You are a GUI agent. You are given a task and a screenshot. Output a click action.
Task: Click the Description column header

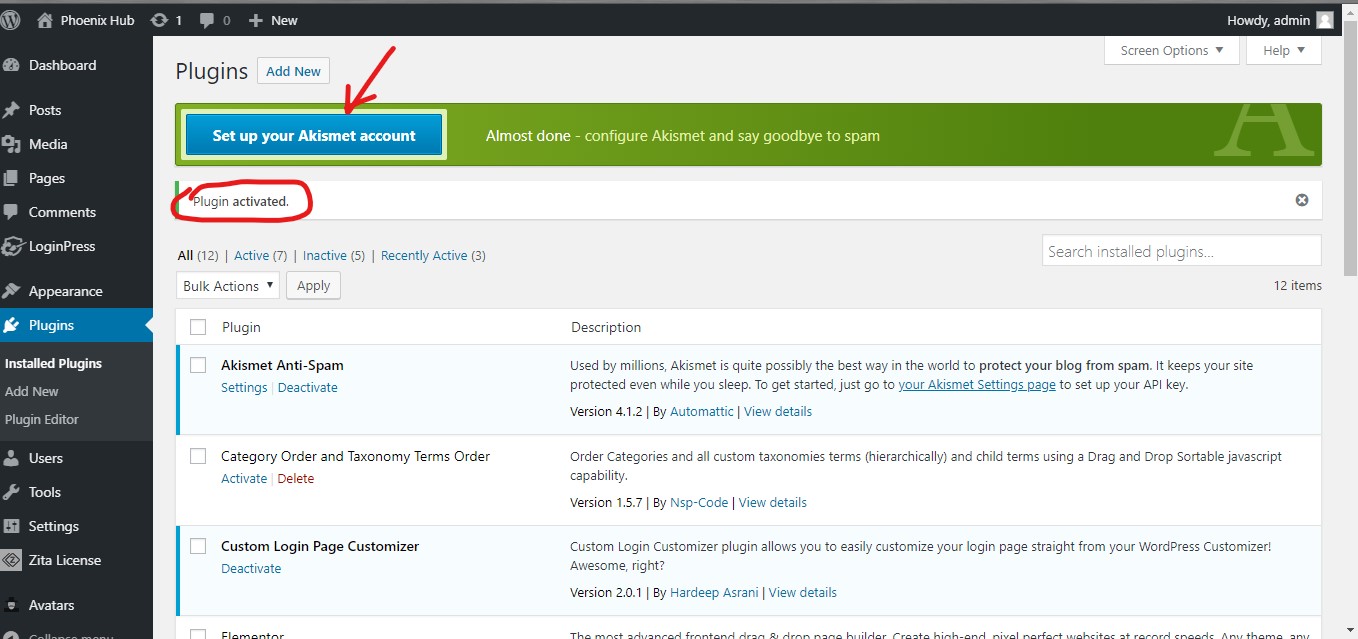(x=606, y=327)
